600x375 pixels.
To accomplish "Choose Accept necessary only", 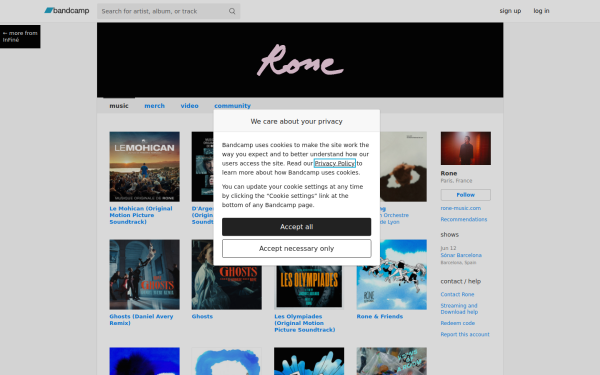I will click(297, 249).
